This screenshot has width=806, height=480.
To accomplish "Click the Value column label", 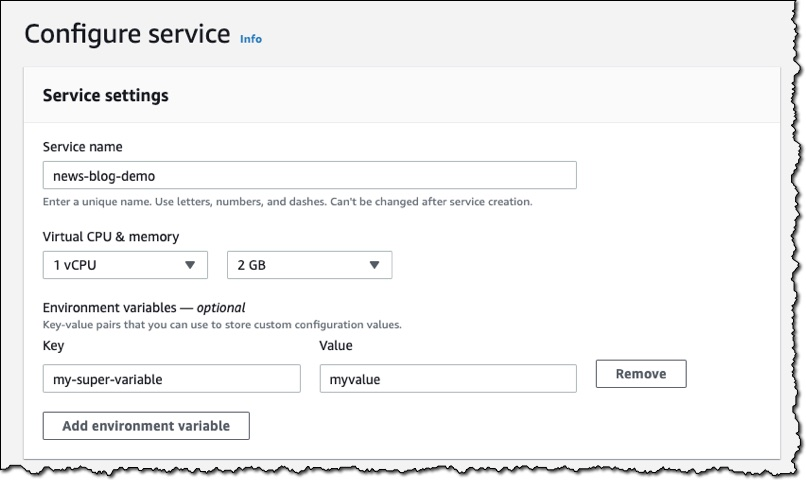I will coord(336,346).
